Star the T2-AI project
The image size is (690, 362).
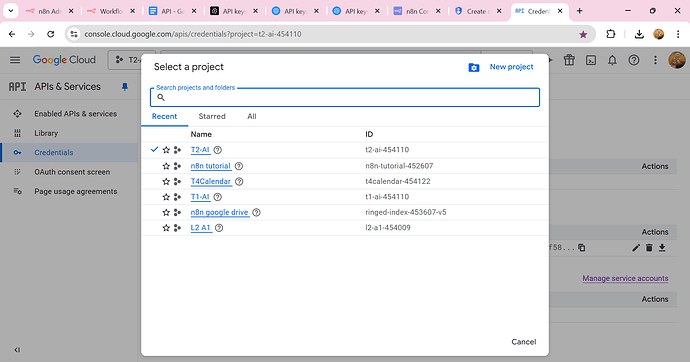point(166,150)
